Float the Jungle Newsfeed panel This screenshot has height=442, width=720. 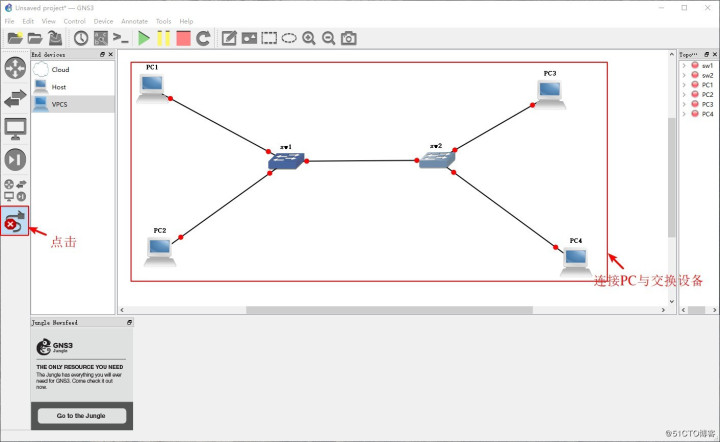click(x=129, y=323)
